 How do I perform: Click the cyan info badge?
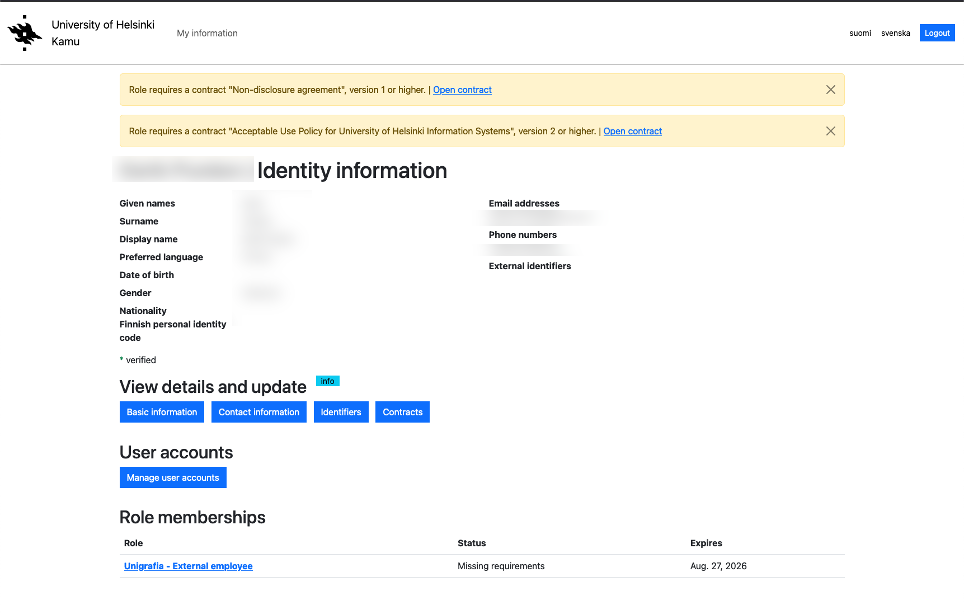[327, 381]
